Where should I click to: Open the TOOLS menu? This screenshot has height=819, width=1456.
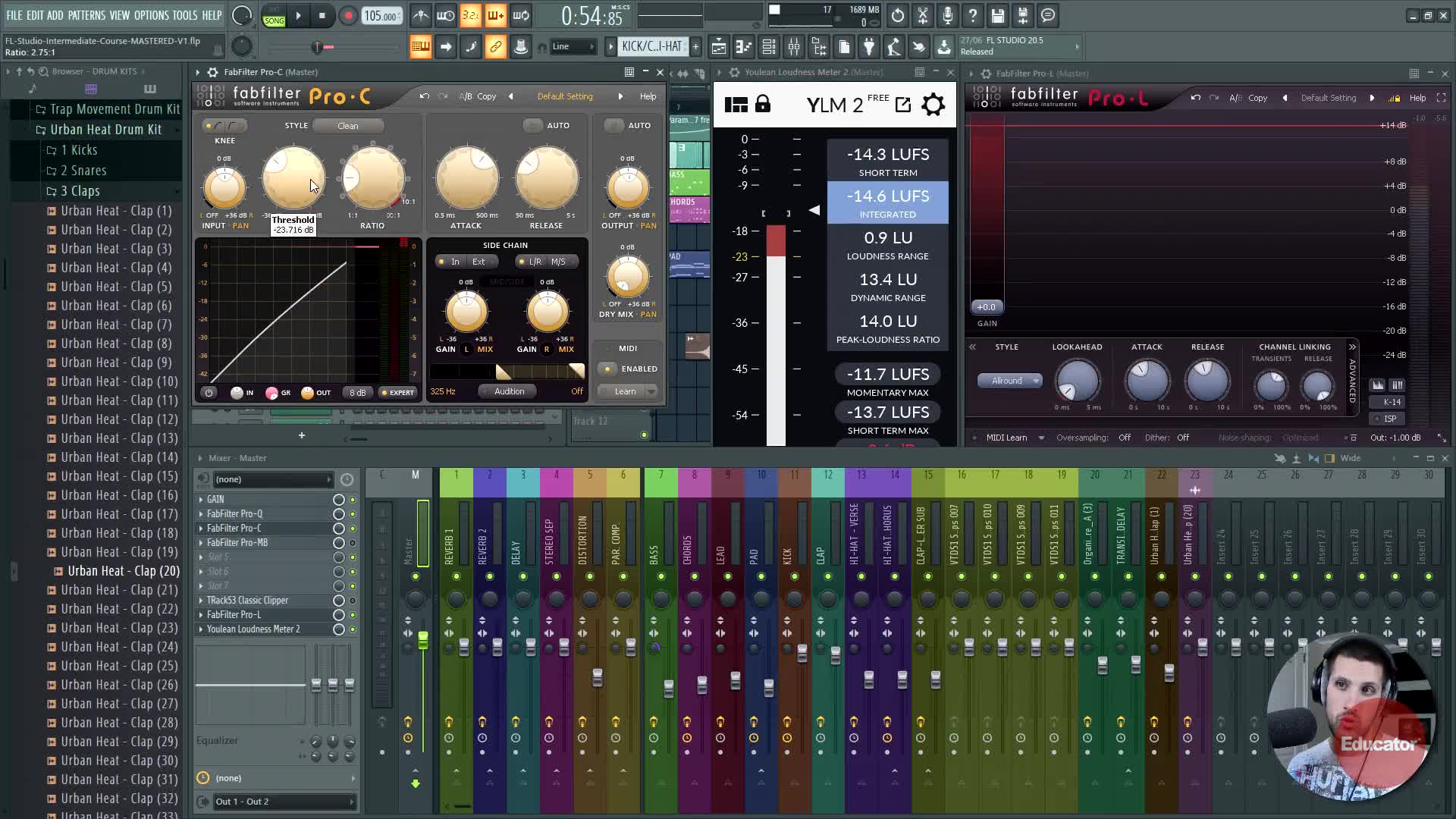coord(184,15)
